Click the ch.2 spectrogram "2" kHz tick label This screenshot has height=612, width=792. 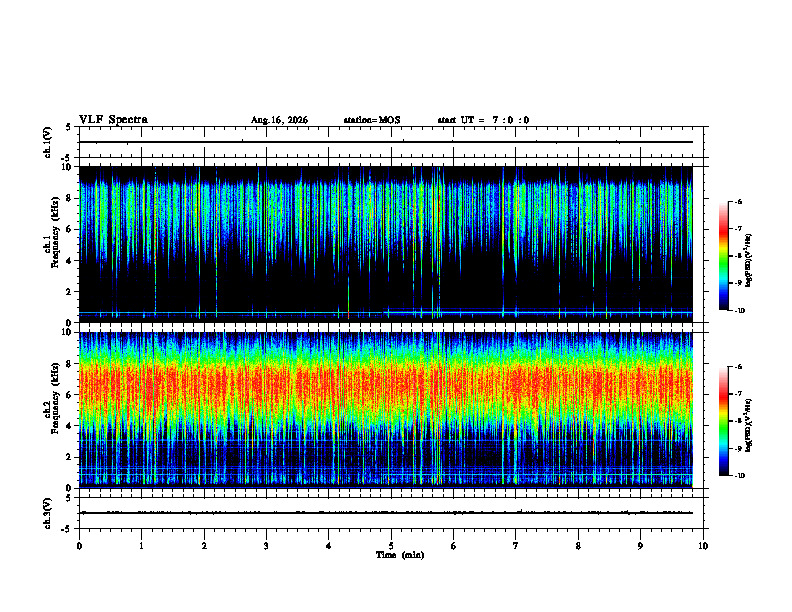coord(70,457)
